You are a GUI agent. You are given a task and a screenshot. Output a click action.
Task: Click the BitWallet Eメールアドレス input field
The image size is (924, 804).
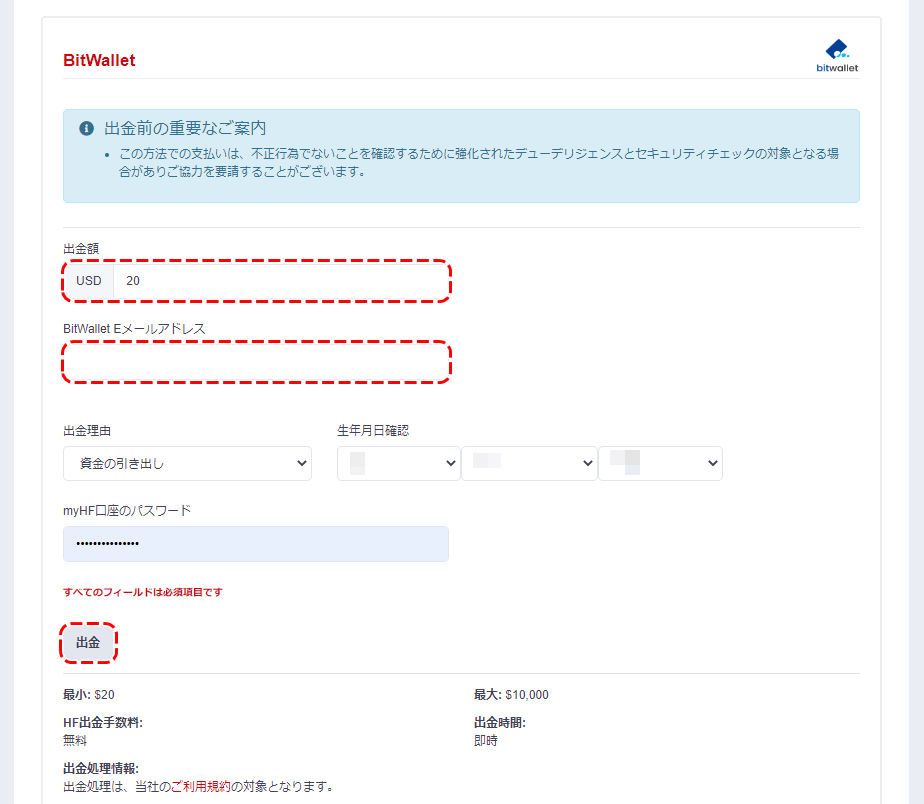click(x=256, y=361)
